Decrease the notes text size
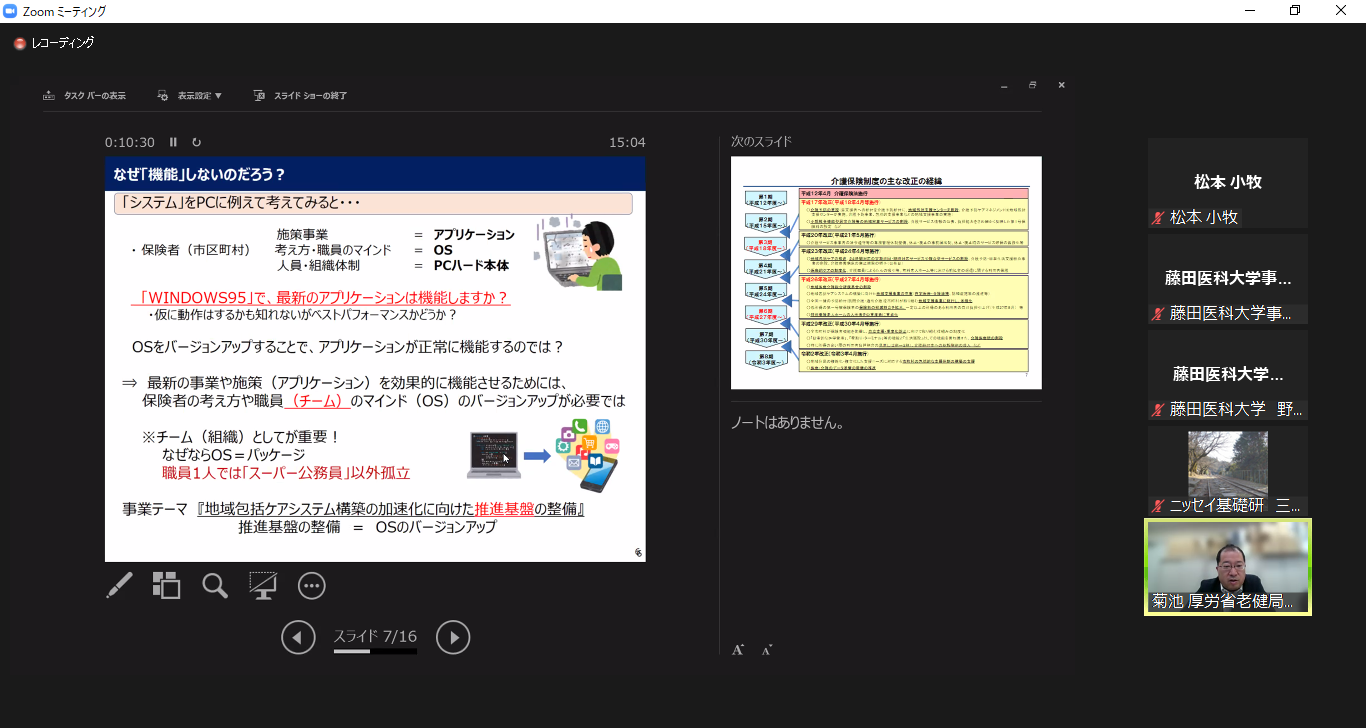The height and width of the screenshot is (728, 1366). (767, 650)
